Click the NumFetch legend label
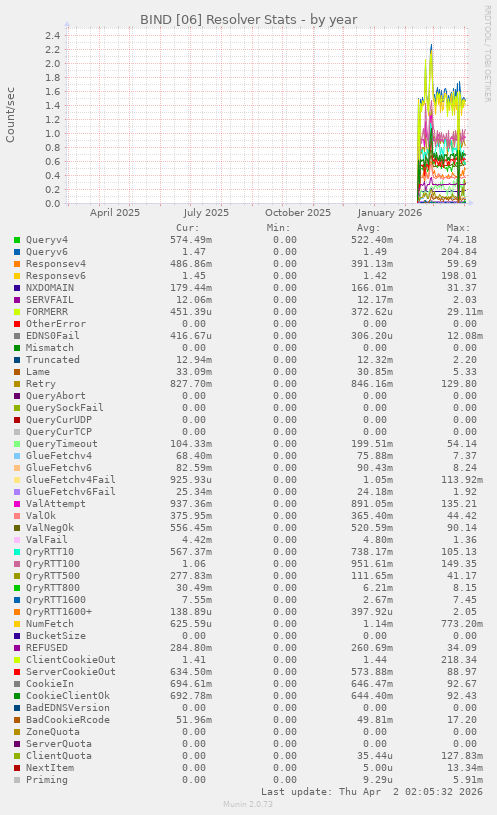Image resolution: width=497 pixels, height=815 pixels. [x=50, y=624]
